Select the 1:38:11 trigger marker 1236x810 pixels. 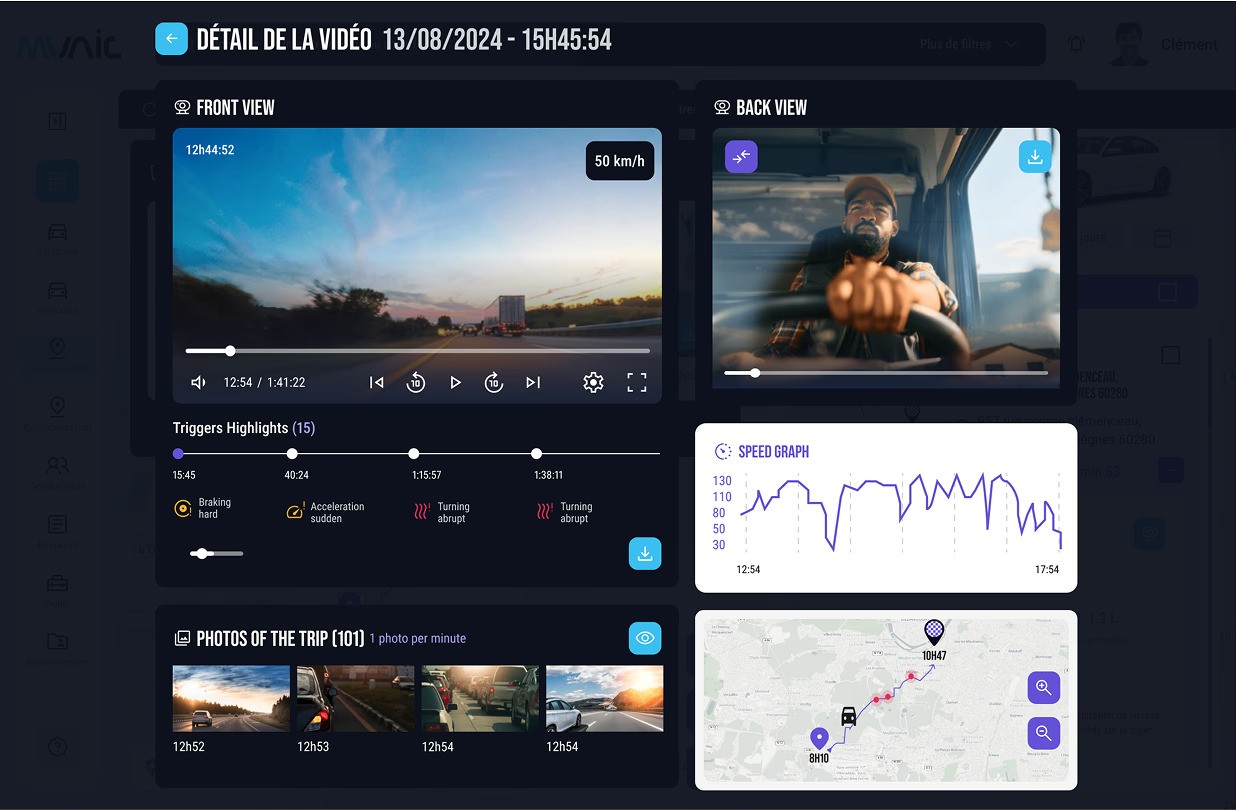coord(536,453)
